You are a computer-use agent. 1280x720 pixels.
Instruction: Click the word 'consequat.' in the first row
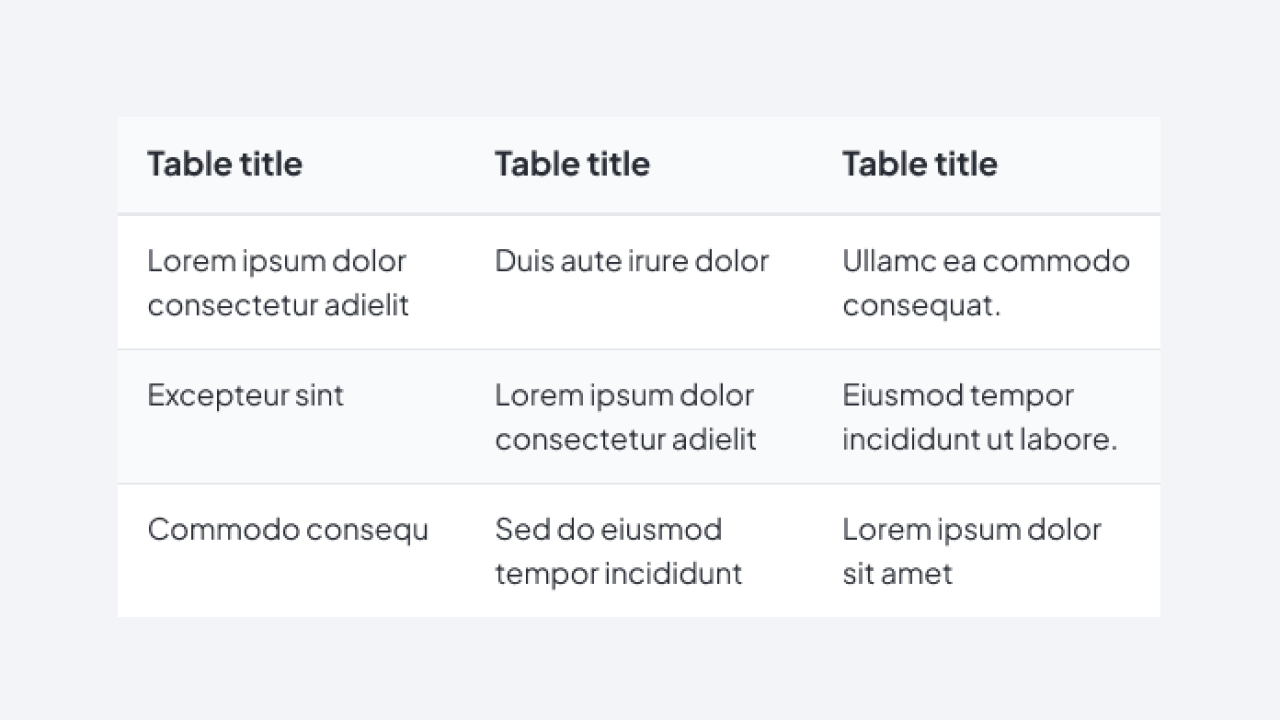tap(921, 305)
